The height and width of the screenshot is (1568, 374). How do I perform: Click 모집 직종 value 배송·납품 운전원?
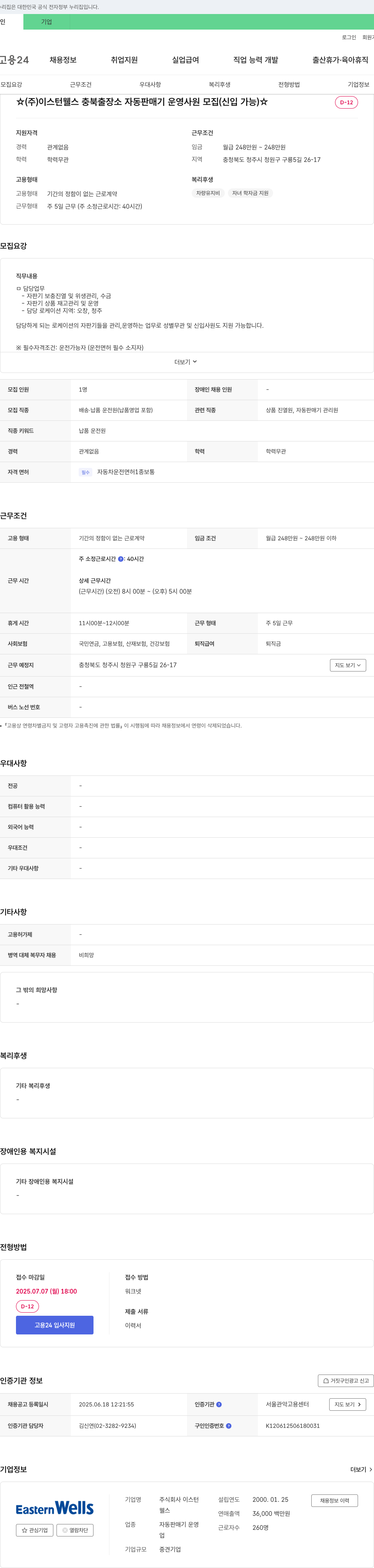[116, 410]
